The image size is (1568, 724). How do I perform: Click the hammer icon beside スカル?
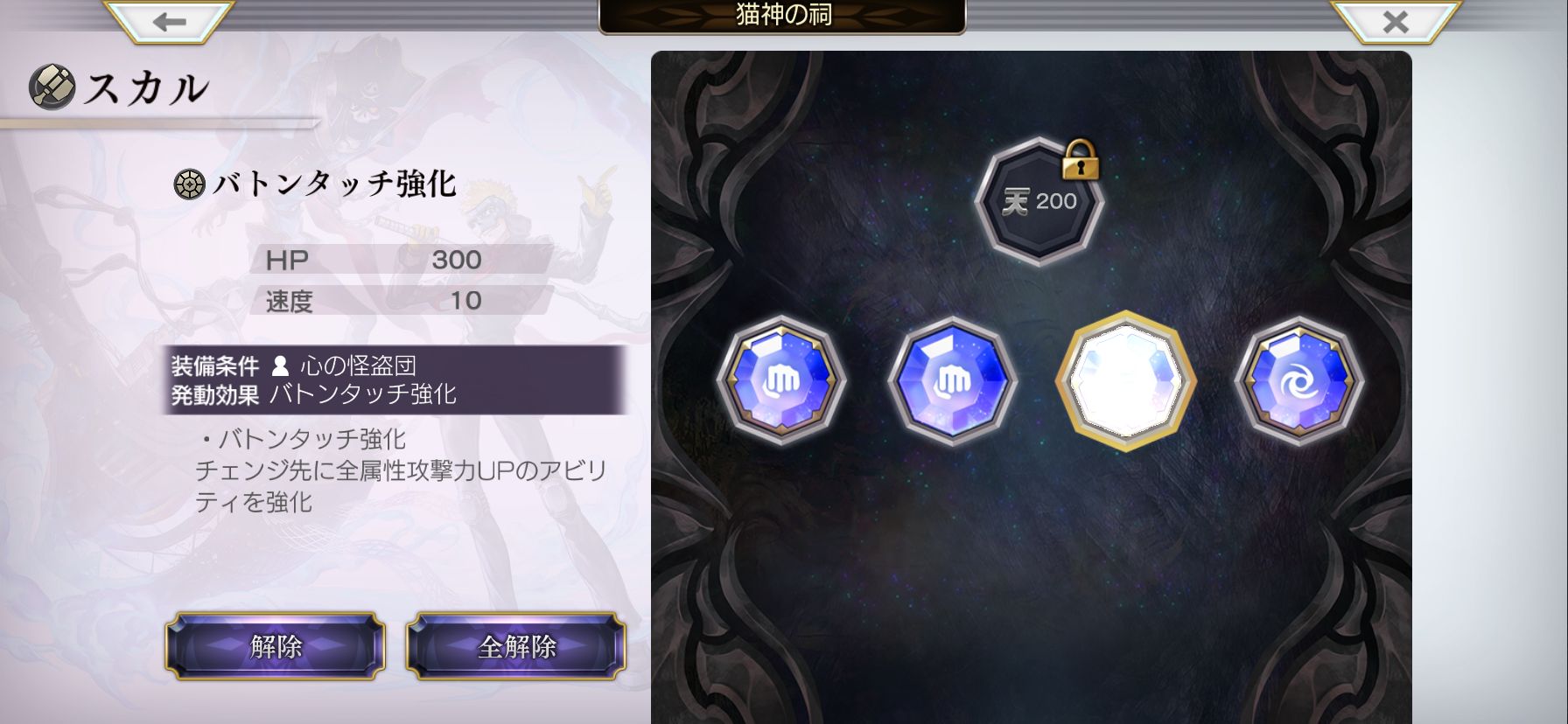point(52,87)
